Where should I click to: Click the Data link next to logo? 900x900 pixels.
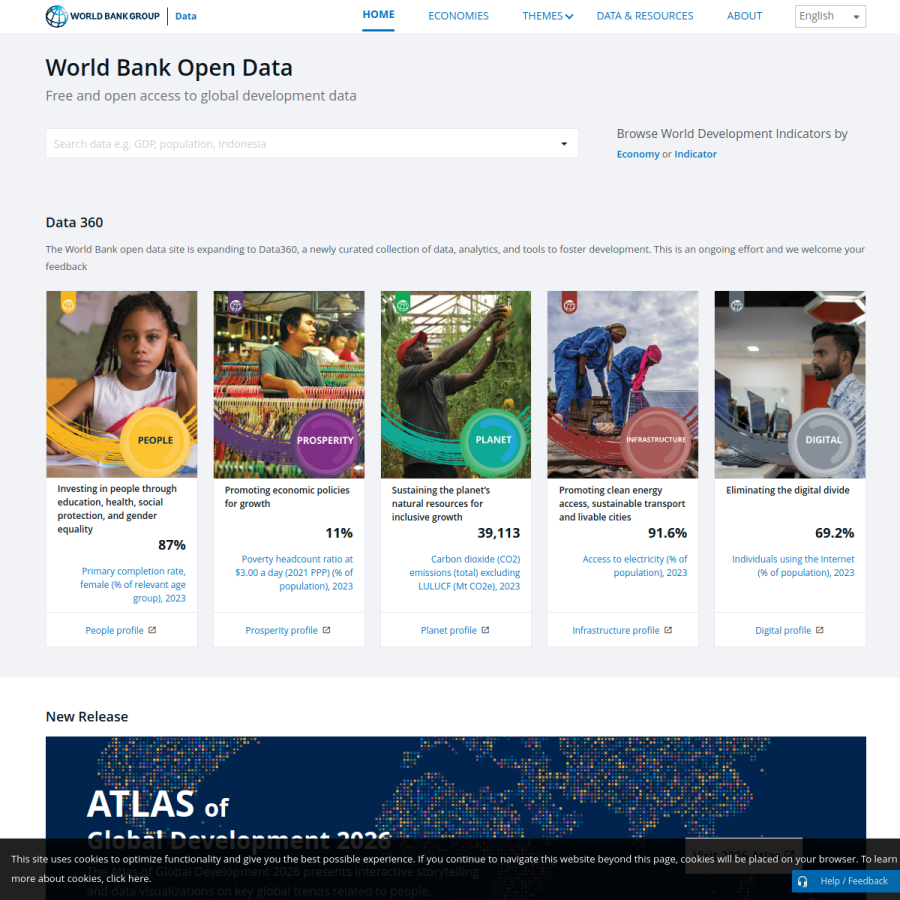coord(185,16)
